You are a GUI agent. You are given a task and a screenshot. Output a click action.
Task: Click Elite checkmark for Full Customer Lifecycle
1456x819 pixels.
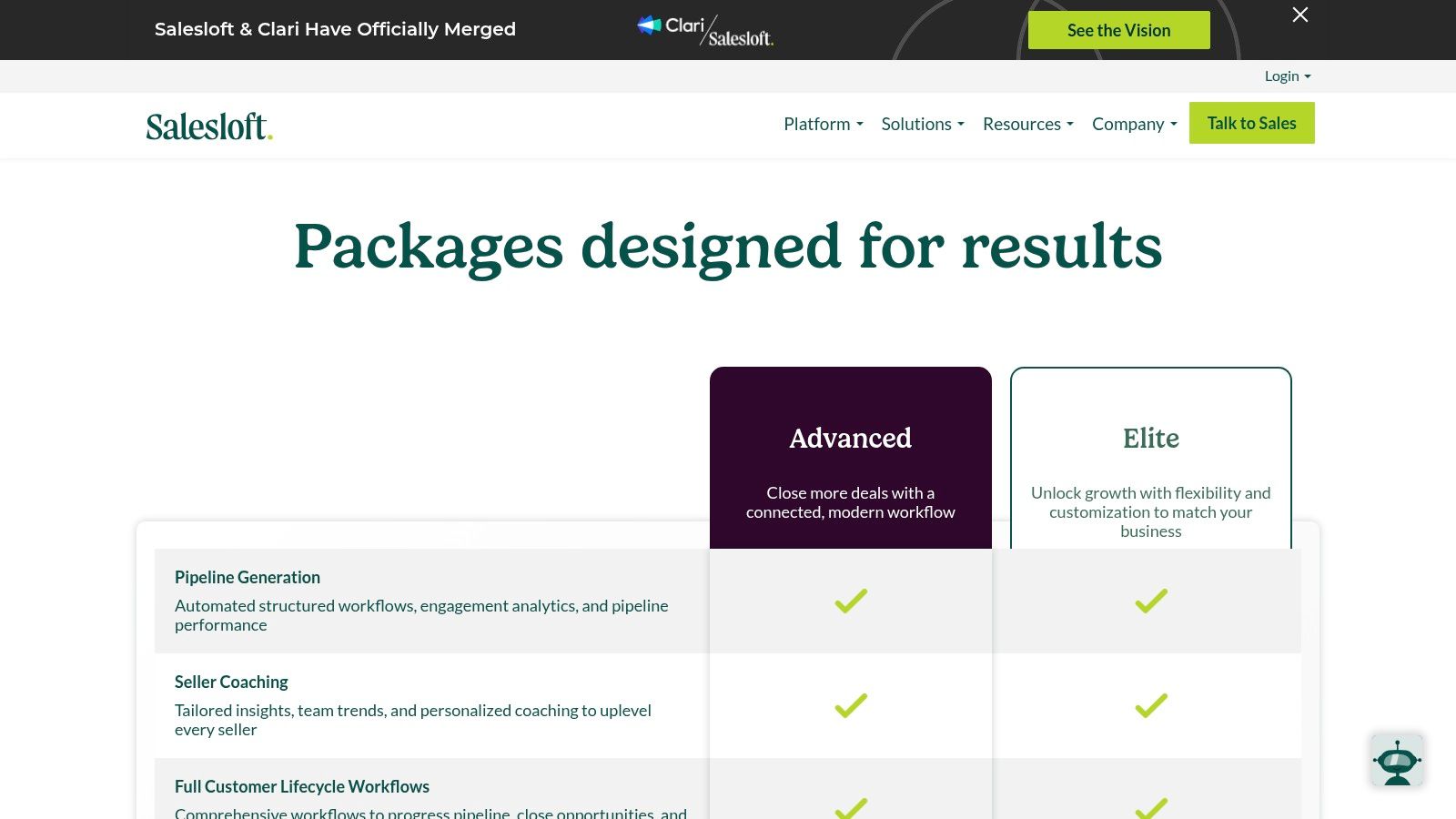click(x=1150, y=807)
